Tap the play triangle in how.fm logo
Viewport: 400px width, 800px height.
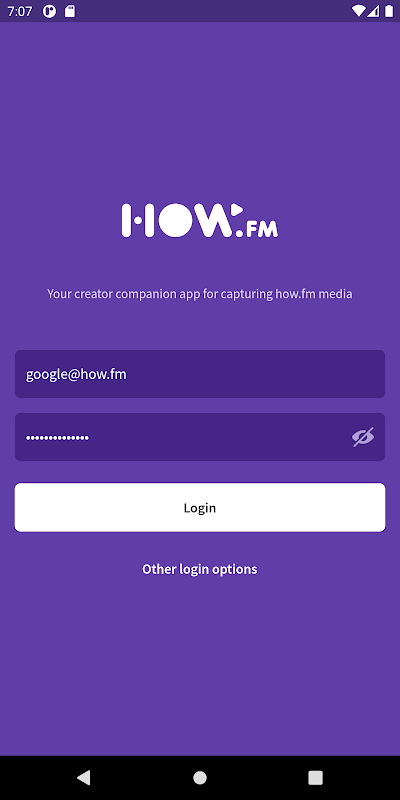coord(236,209)
